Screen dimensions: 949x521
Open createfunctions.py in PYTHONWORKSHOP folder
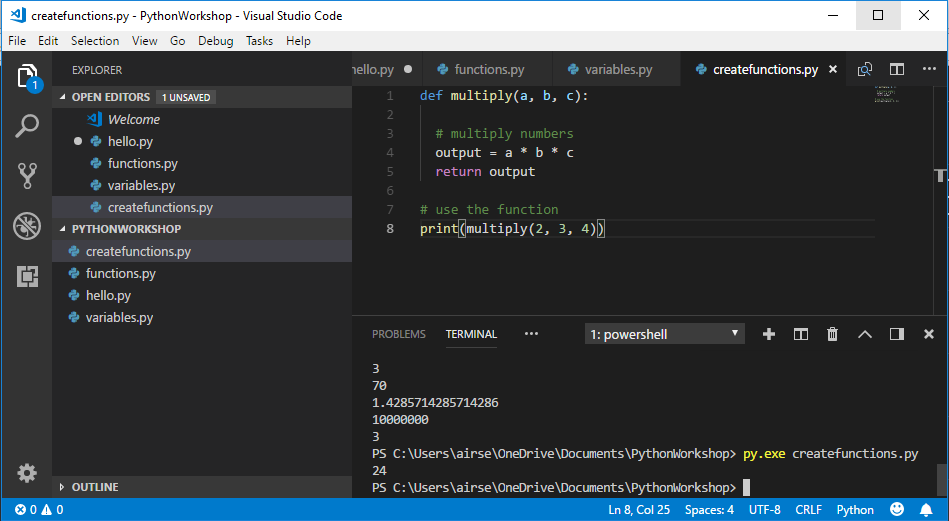click(x=202, y=251)
